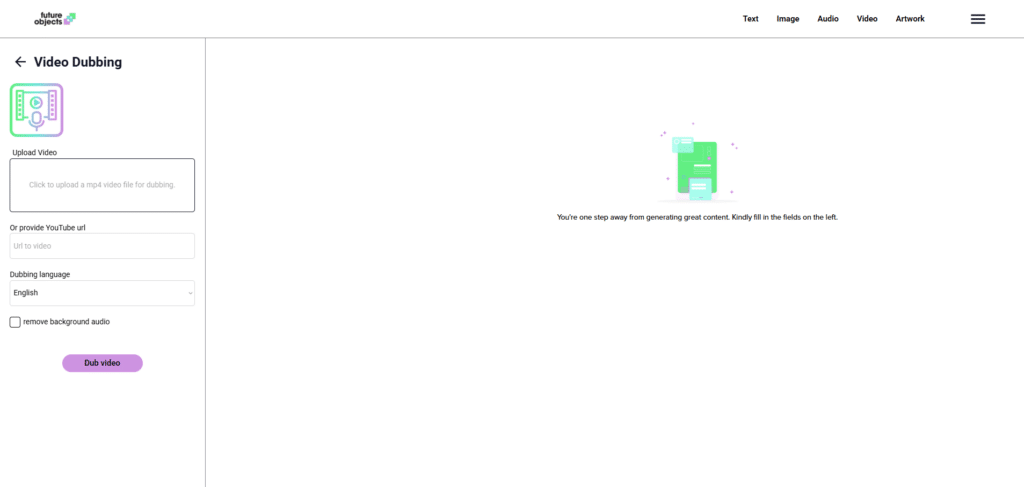Focus the YouTube URL input field
Viewport: 1024px width, 487px height.
102,246
